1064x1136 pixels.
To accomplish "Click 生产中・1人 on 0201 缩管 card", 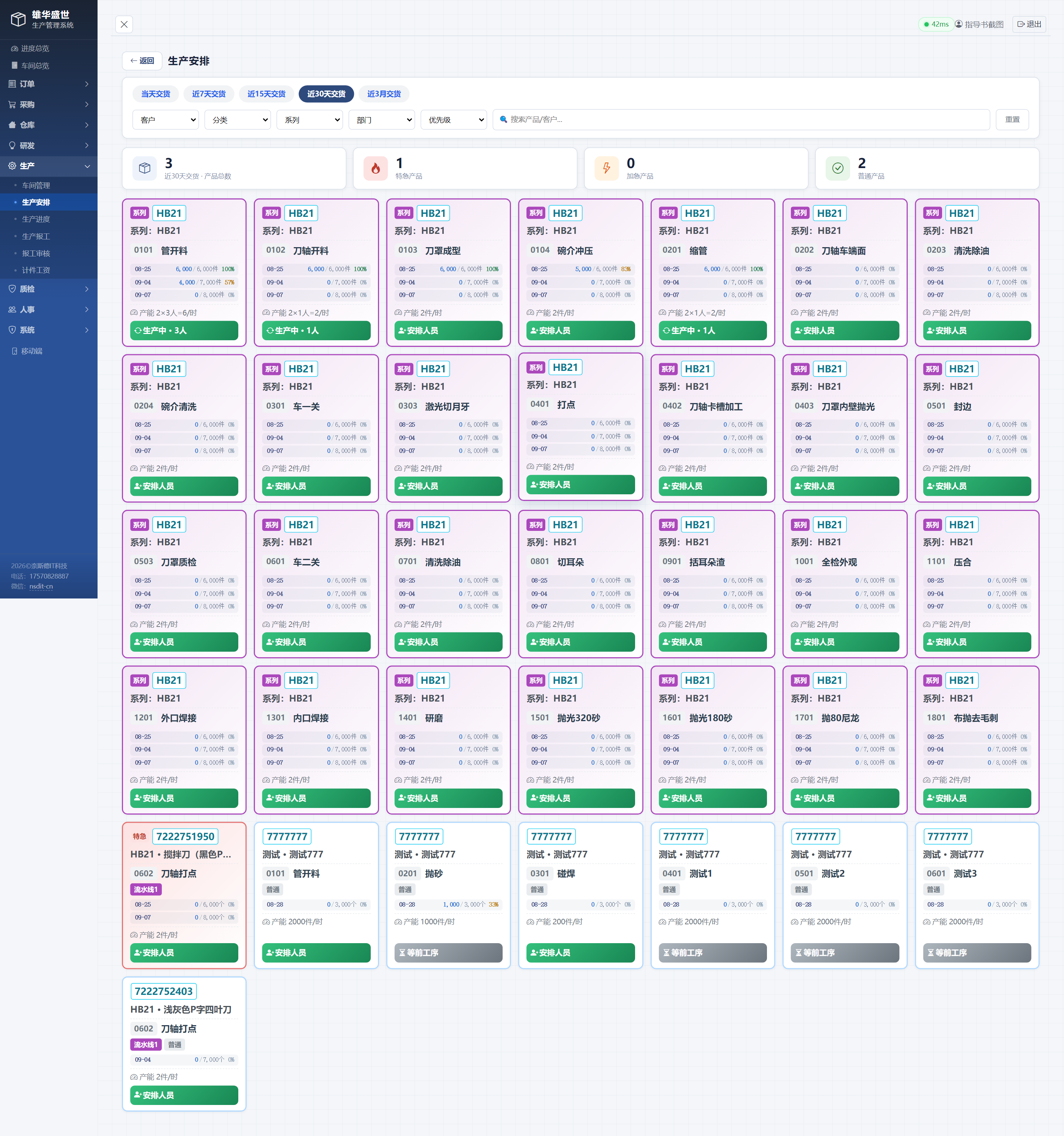I will pos(713,331).
